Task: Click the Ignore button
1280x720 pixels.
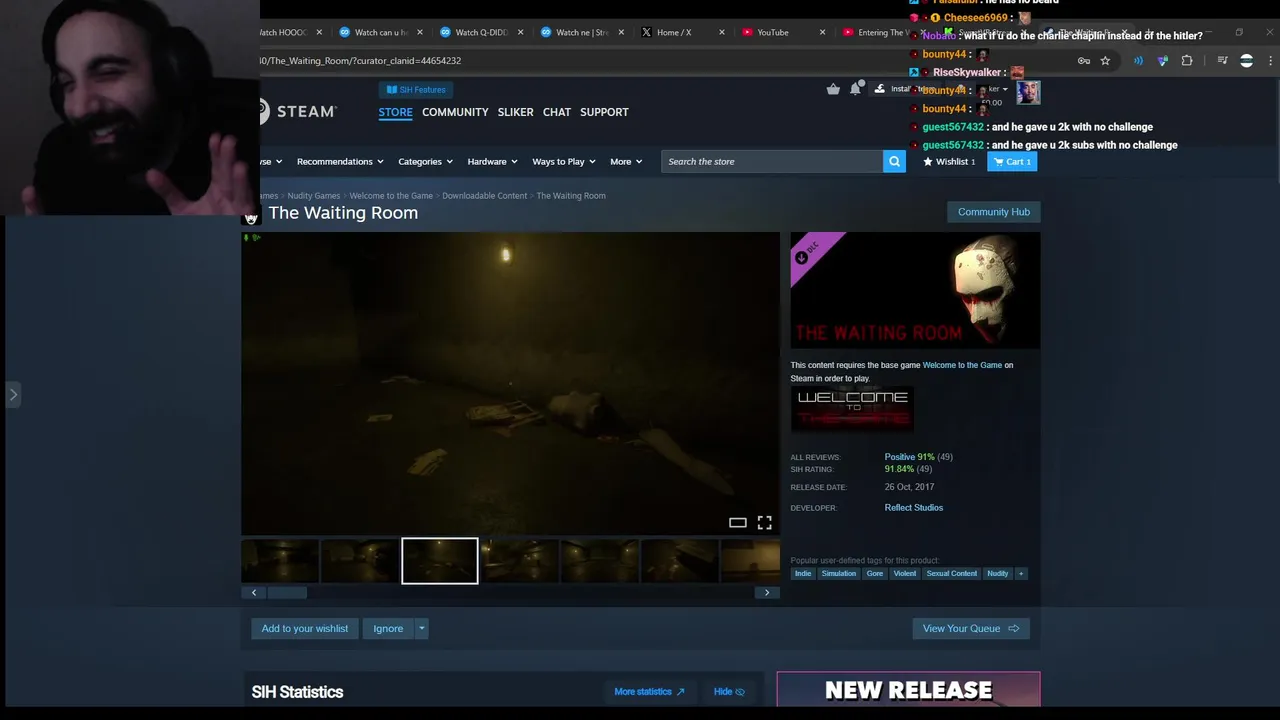Action: (388, 628)
